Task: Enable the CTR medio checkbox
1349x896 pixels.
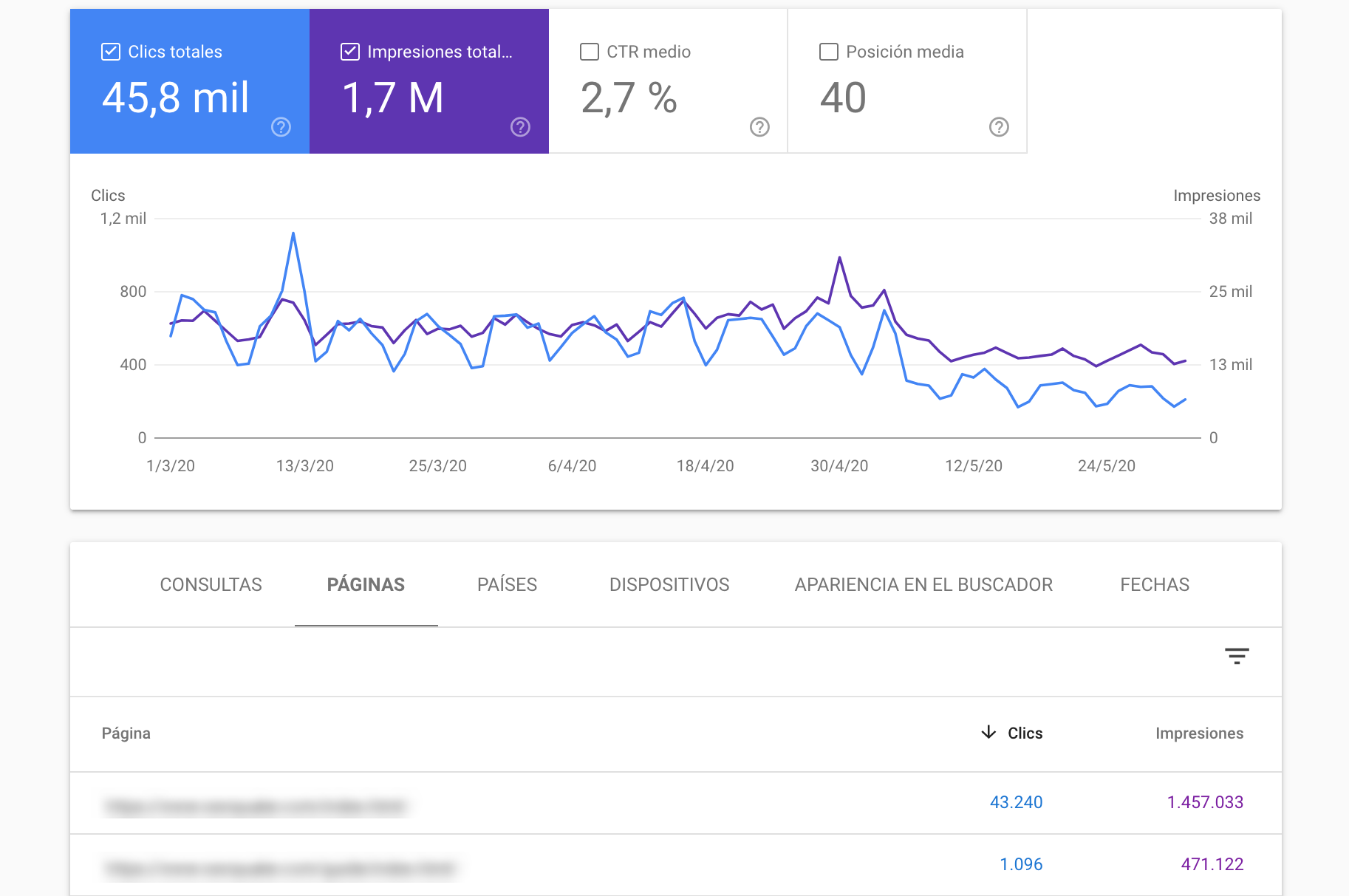Action: coord(590,52)
